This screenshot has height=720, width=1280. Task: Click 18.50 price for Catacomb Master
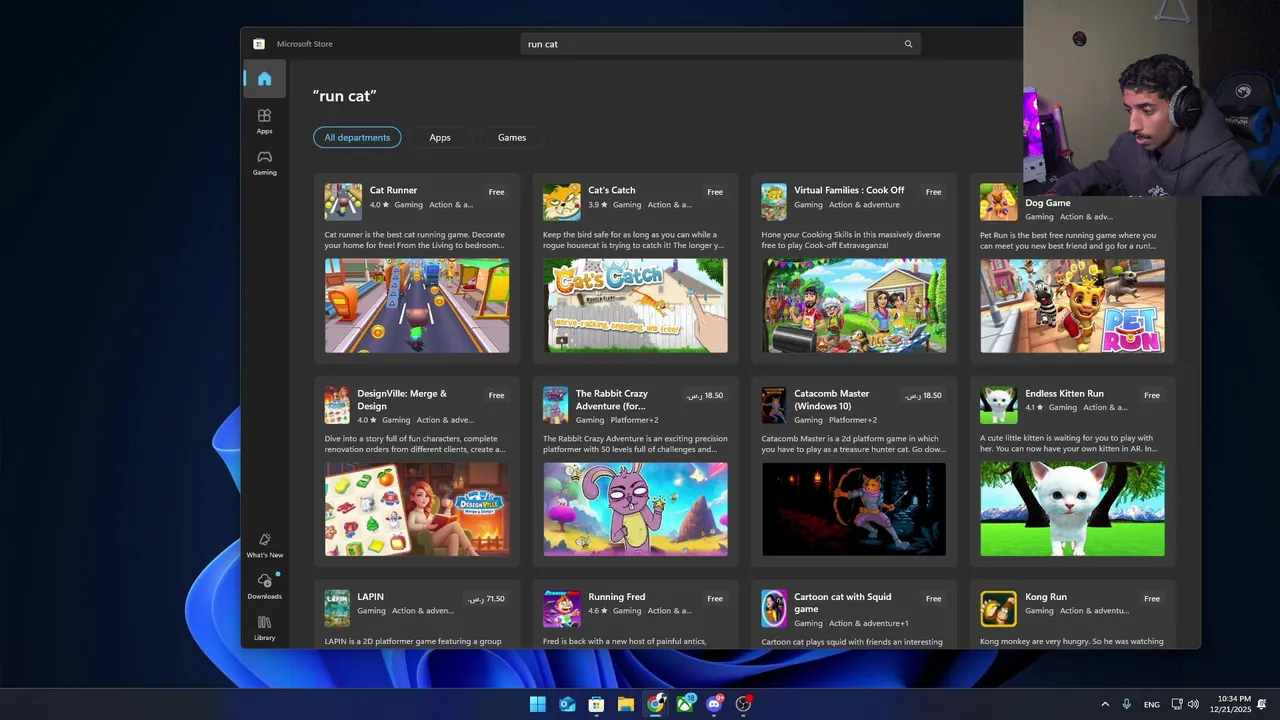pyautogui.click(x=923, y=395)
